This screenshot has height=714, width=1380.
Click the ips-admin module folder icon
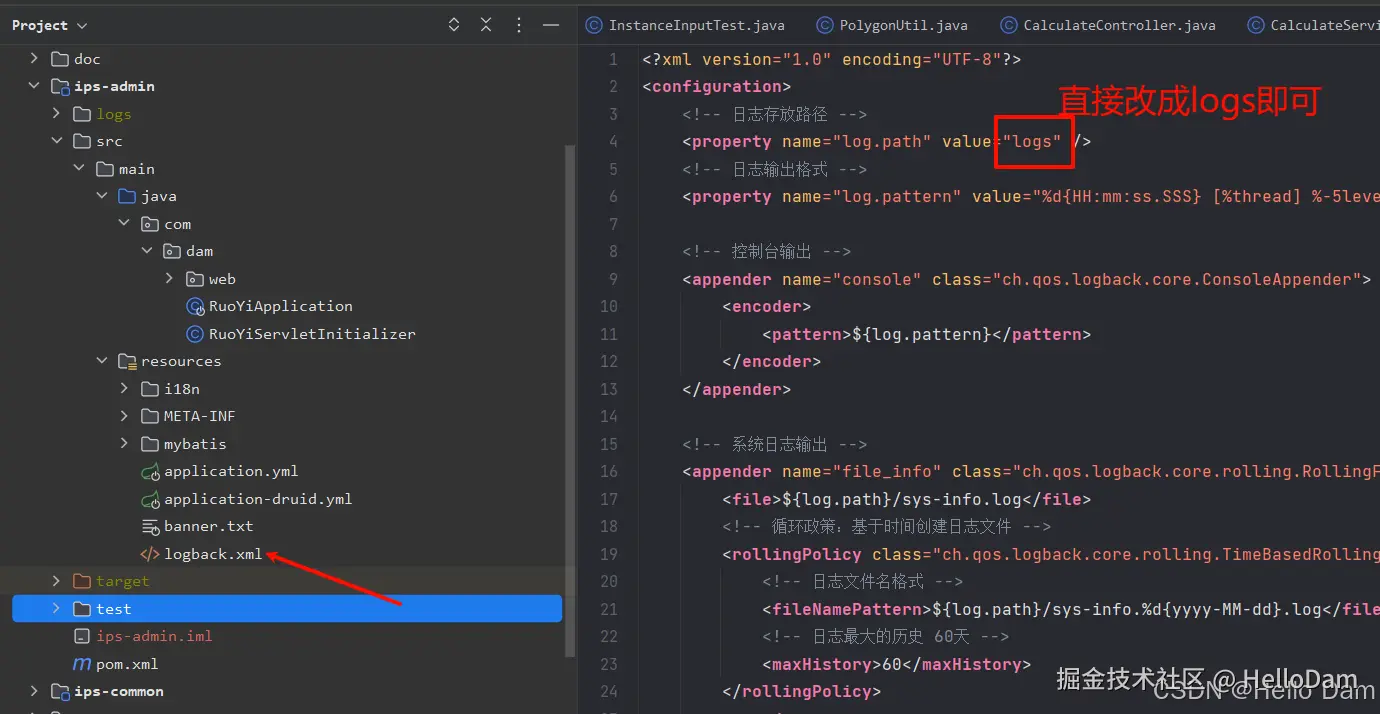(60, 86)
